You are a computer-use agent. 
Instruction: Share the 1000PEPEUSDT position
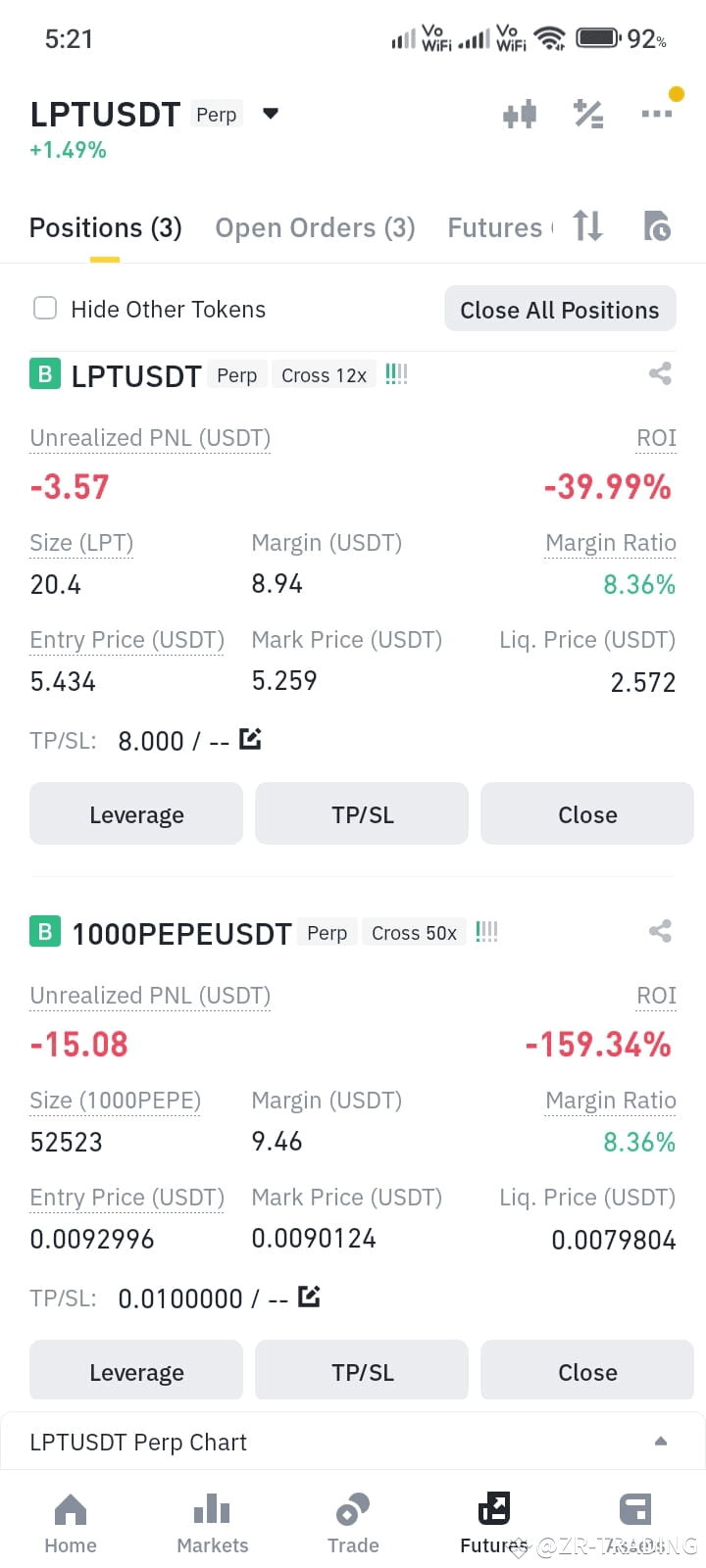pos(660,931)
